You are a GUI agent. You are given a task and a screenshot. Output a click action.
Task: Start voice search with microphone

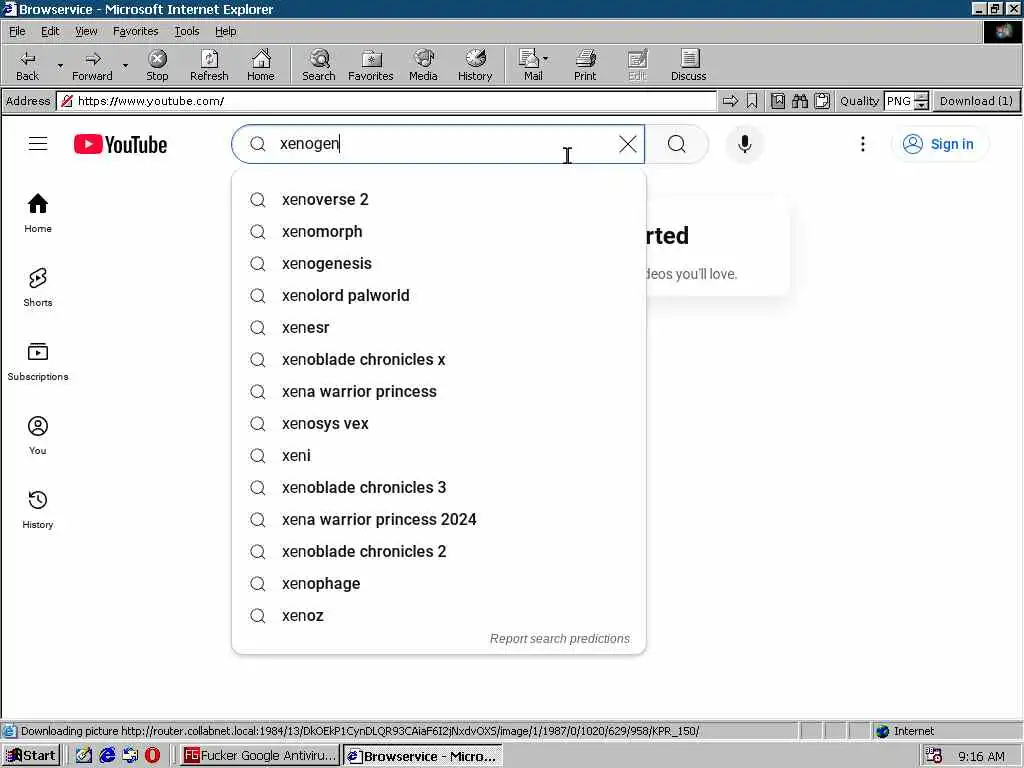click(x=744, y=144)
